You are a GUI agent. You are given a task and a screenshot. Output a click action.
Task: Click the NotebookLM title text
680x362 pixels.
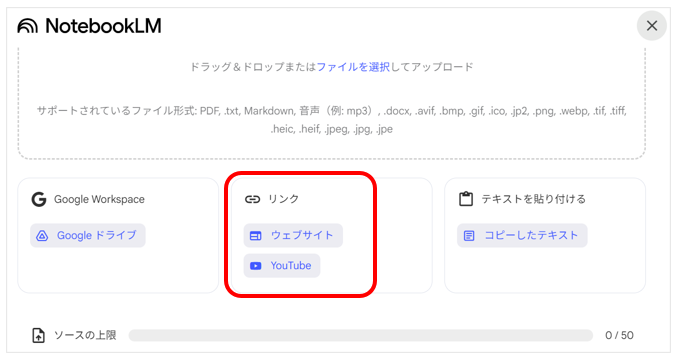click(103, 26)
